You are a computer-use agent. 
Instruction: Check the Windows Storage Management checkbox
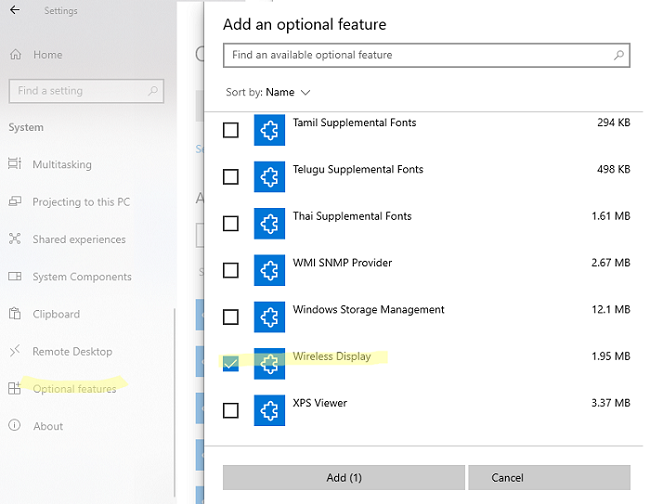tap(230, 317)
